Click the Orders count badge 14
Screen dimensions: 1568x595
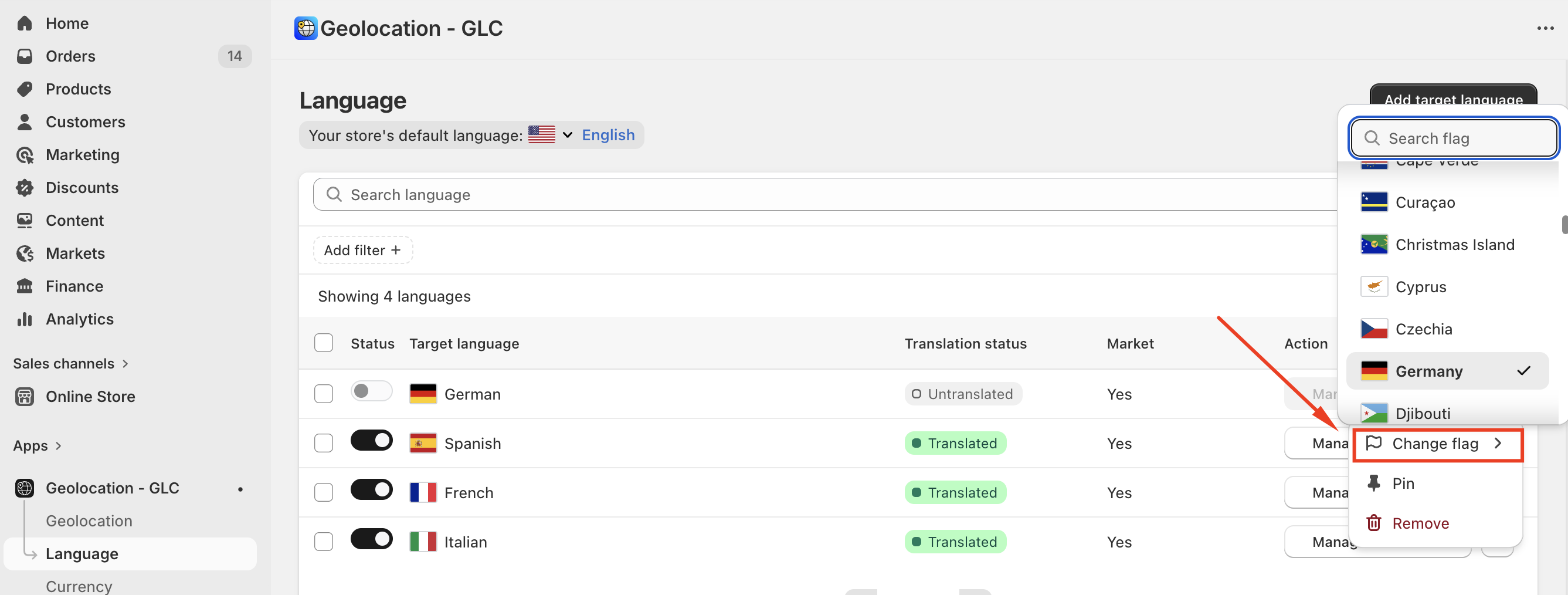(235, 56)
